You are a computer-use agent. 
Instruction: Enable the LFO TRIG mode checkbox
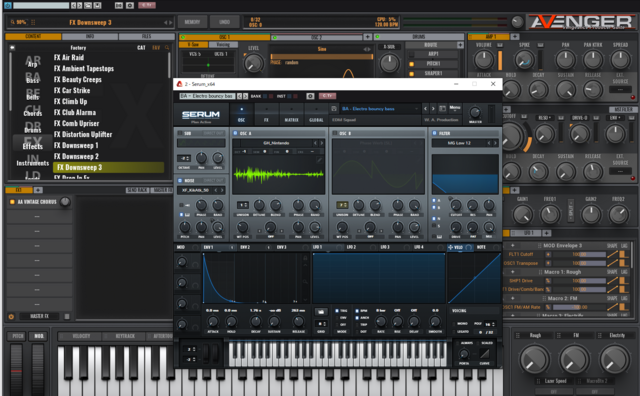337,311
